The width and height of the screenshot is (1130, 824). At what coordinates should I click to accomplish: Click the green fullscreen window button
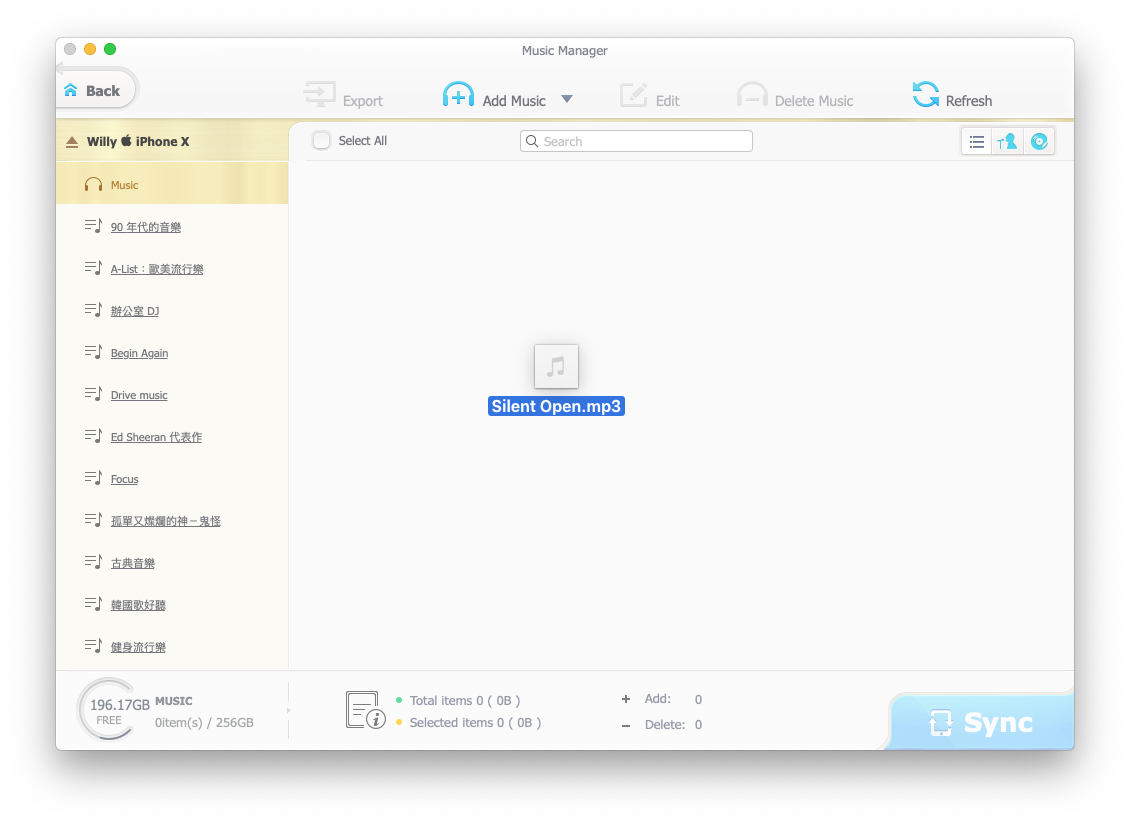click(x=110, y=49)
